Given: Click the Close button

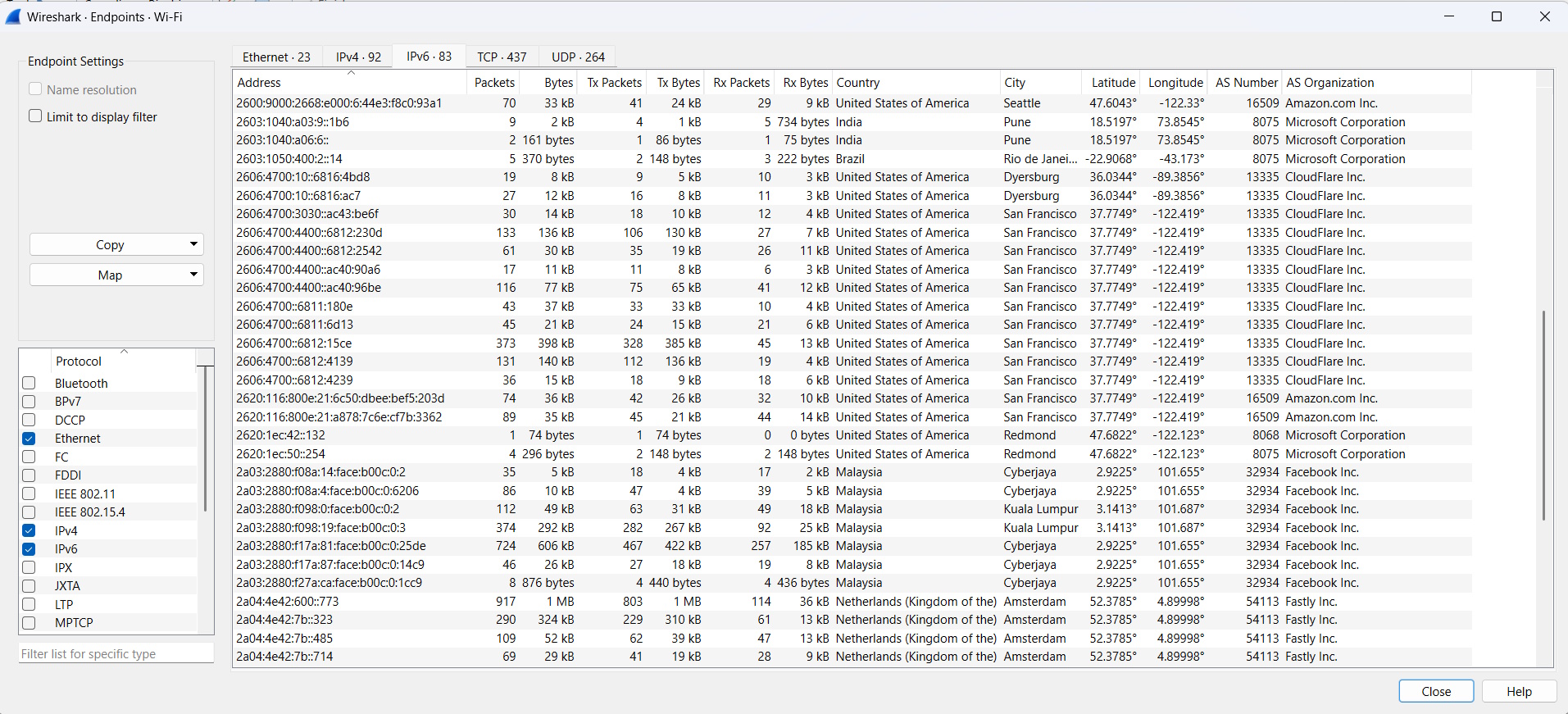Looking at the screenshot, I should (1436, 691).
